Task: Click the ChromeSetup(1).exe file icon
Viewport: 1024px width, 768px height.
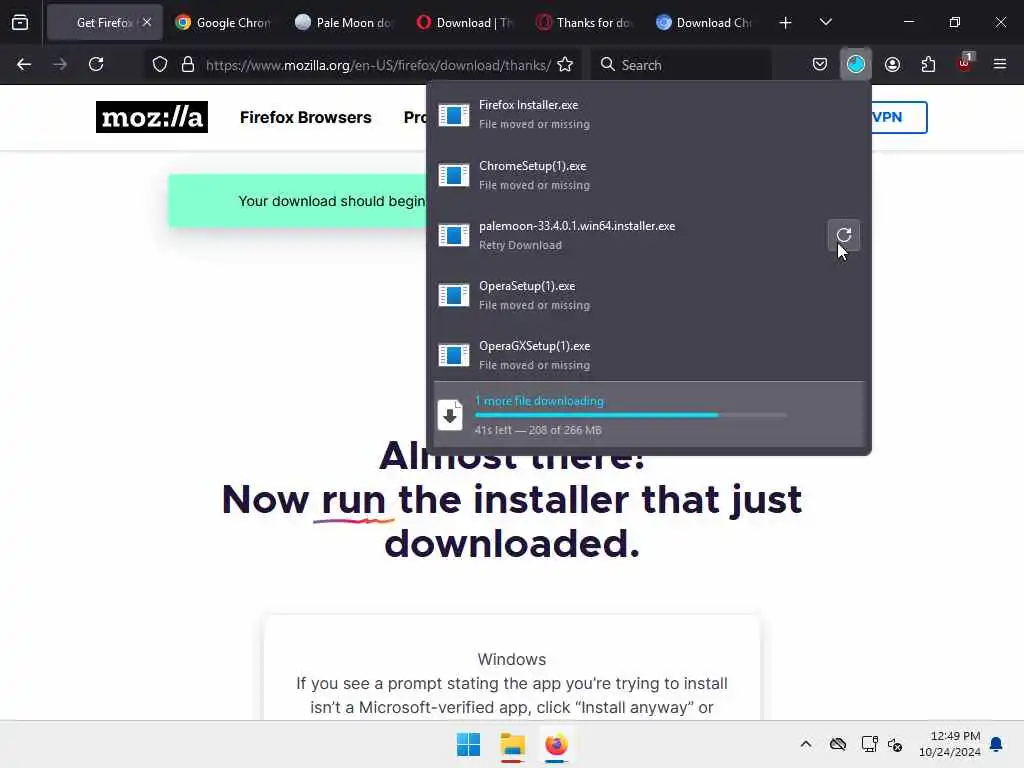Action: tap(453, 175)
